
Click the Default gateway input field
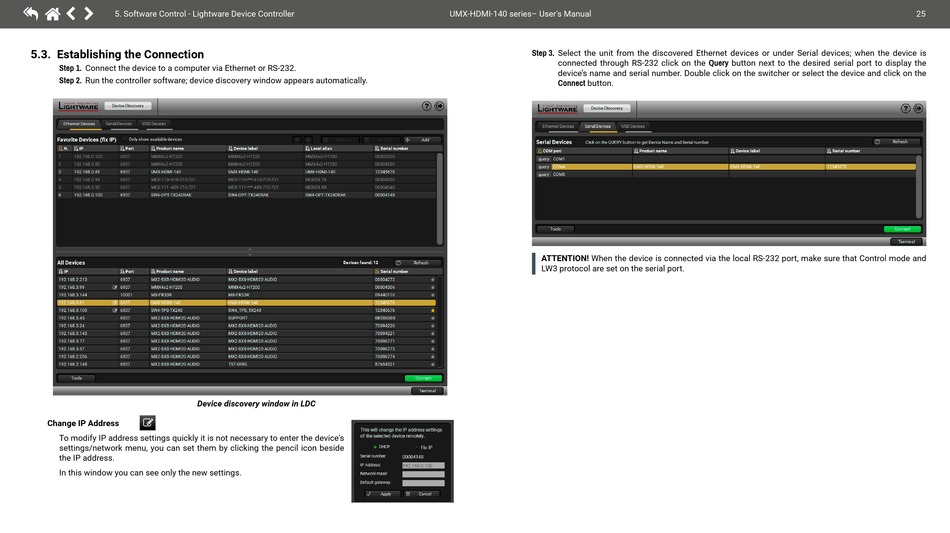(x=423, y=483)
